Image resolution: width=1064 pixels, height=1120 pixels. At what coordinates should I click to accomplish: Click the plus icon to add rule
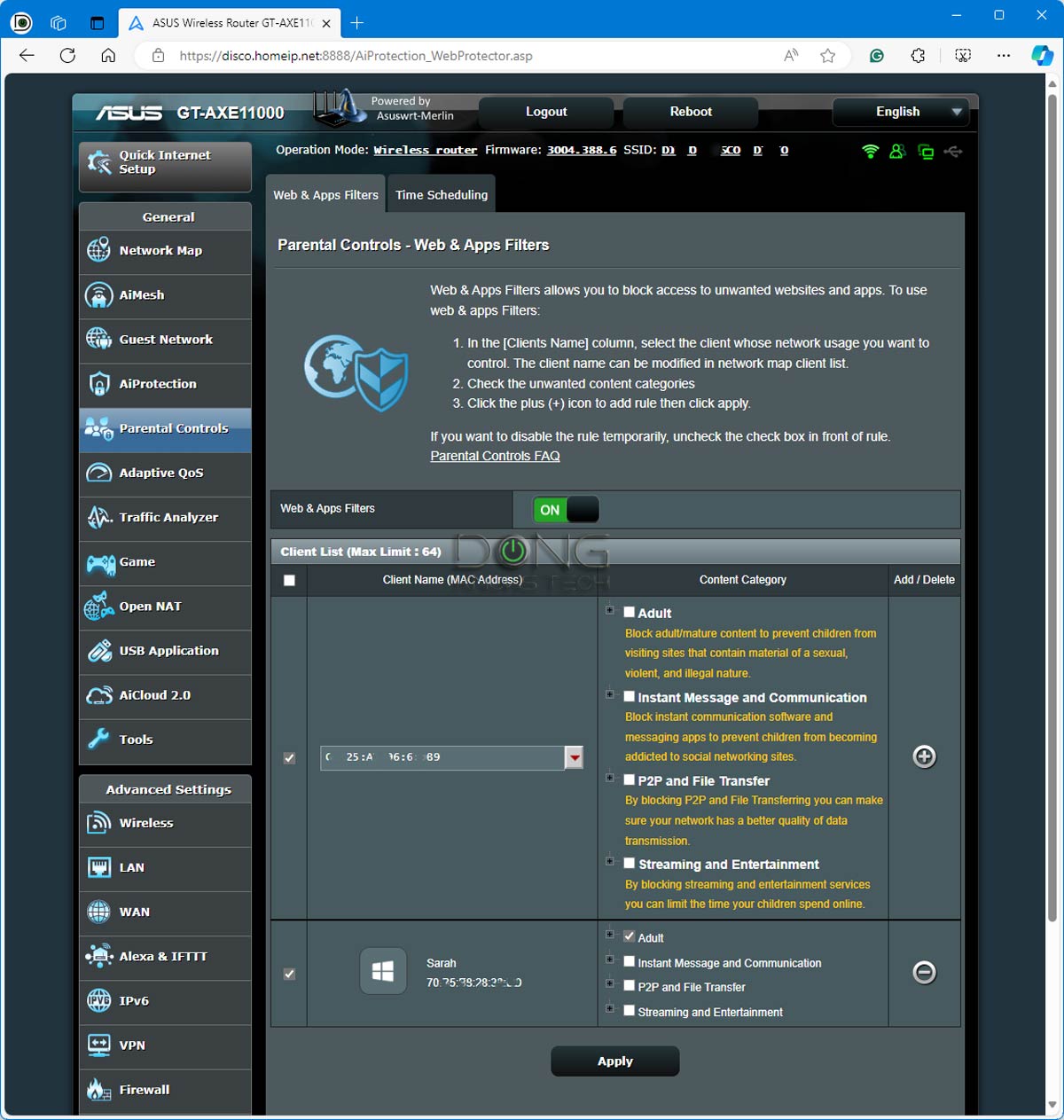[924, 756]
